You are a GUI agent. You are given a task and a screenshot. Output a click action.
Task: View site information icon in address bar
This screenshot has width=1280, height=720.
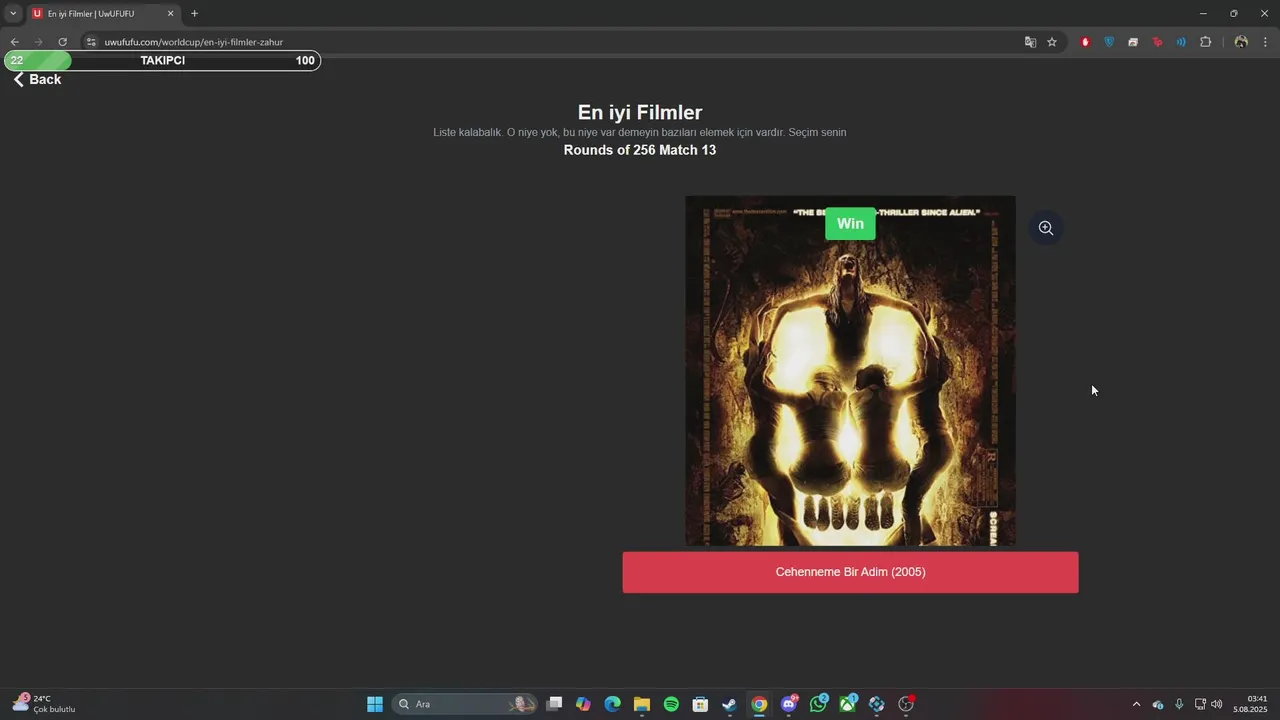[90, 42]
